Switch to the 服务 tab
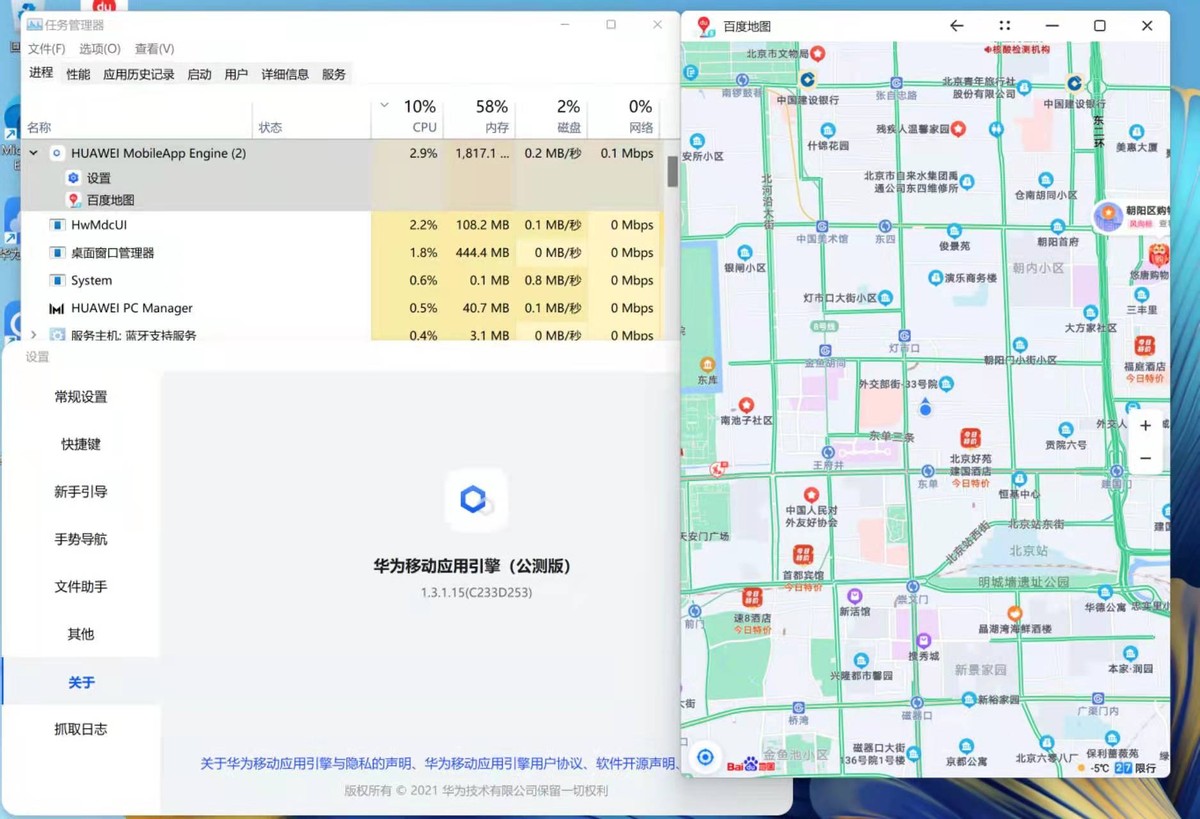Image resolution: width=1200 pixels, height=819 pixels. click(334, 74)
